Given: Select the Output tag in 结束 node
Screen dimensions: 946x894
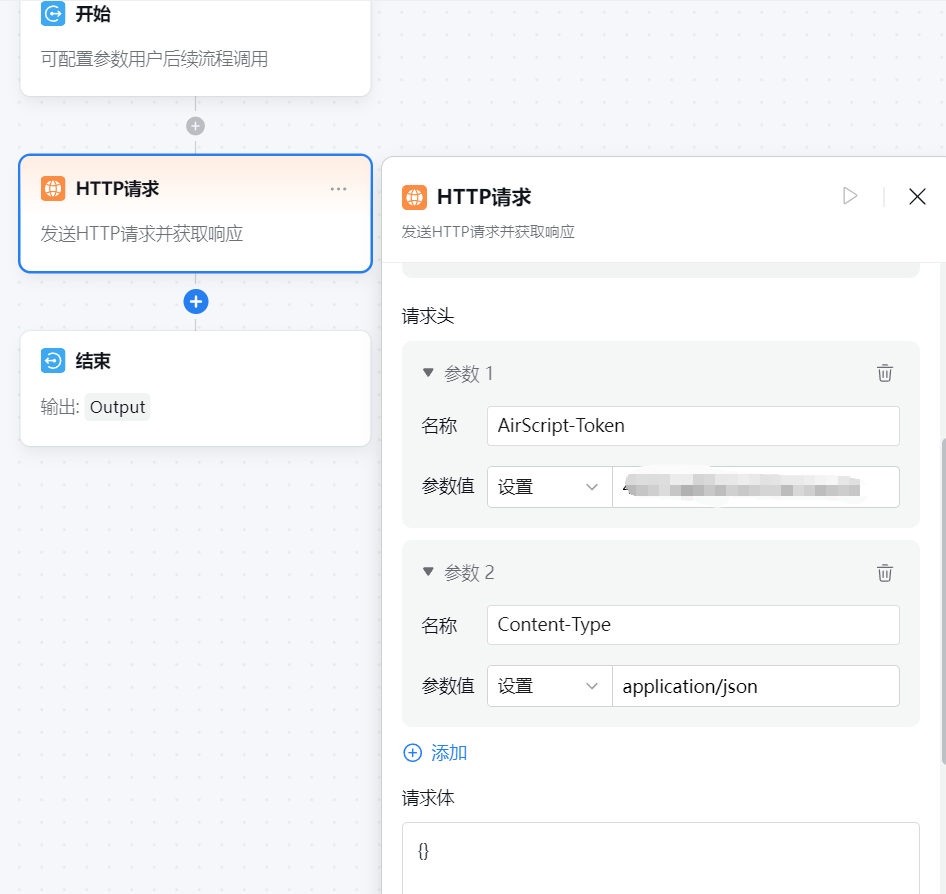Looking at the screenshot, I should (118, 407).
